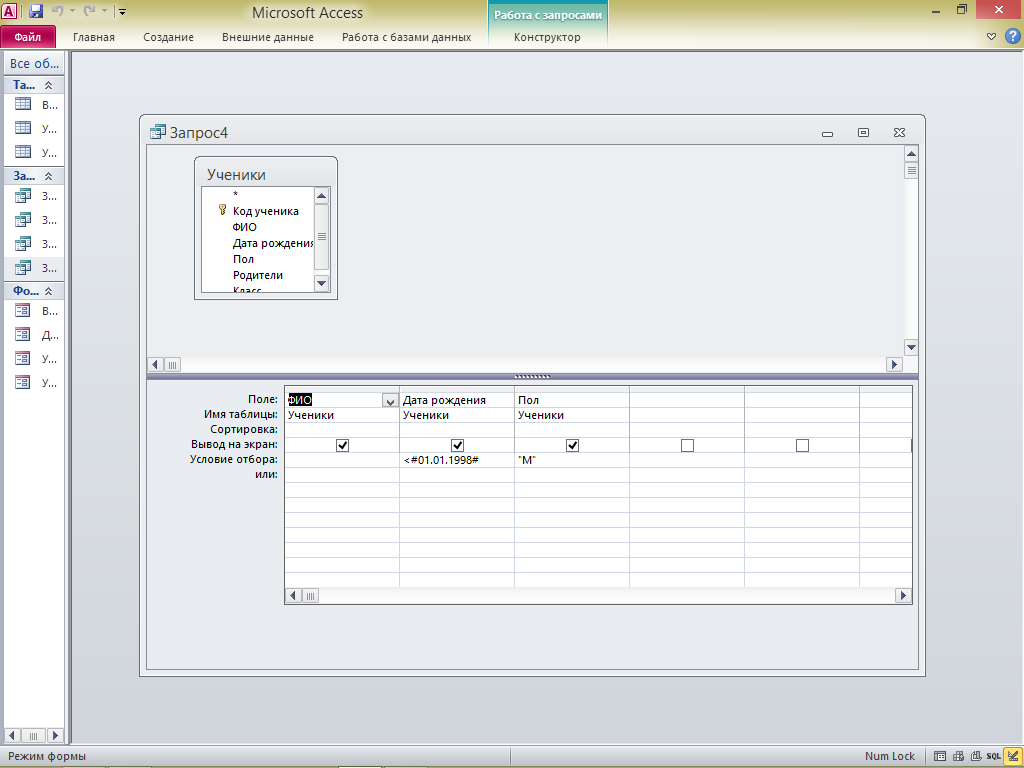Click the key icon beside Код ученика
The height and width of the screenshot is (768, 1024).
click(222, 210)
